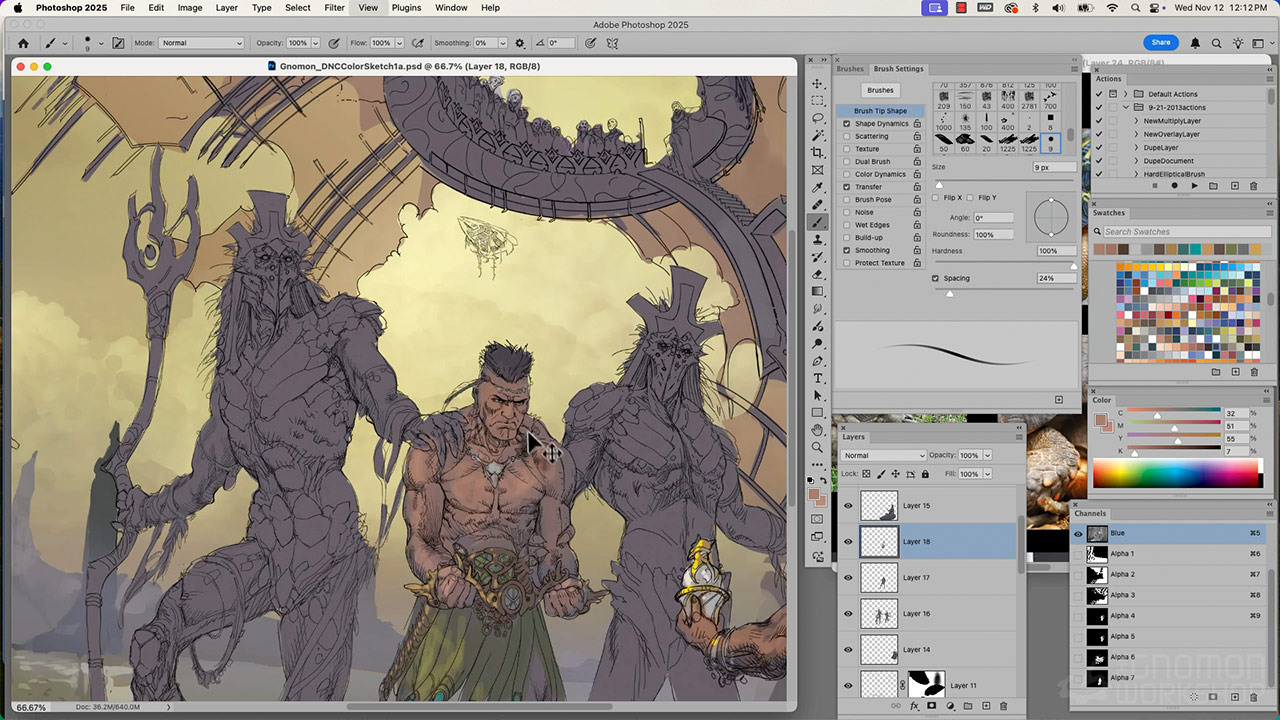This screenshot has width=1280, height=720.
Task: Hide Layer 17 with its eye icon
Action: (x=848, y=578)
